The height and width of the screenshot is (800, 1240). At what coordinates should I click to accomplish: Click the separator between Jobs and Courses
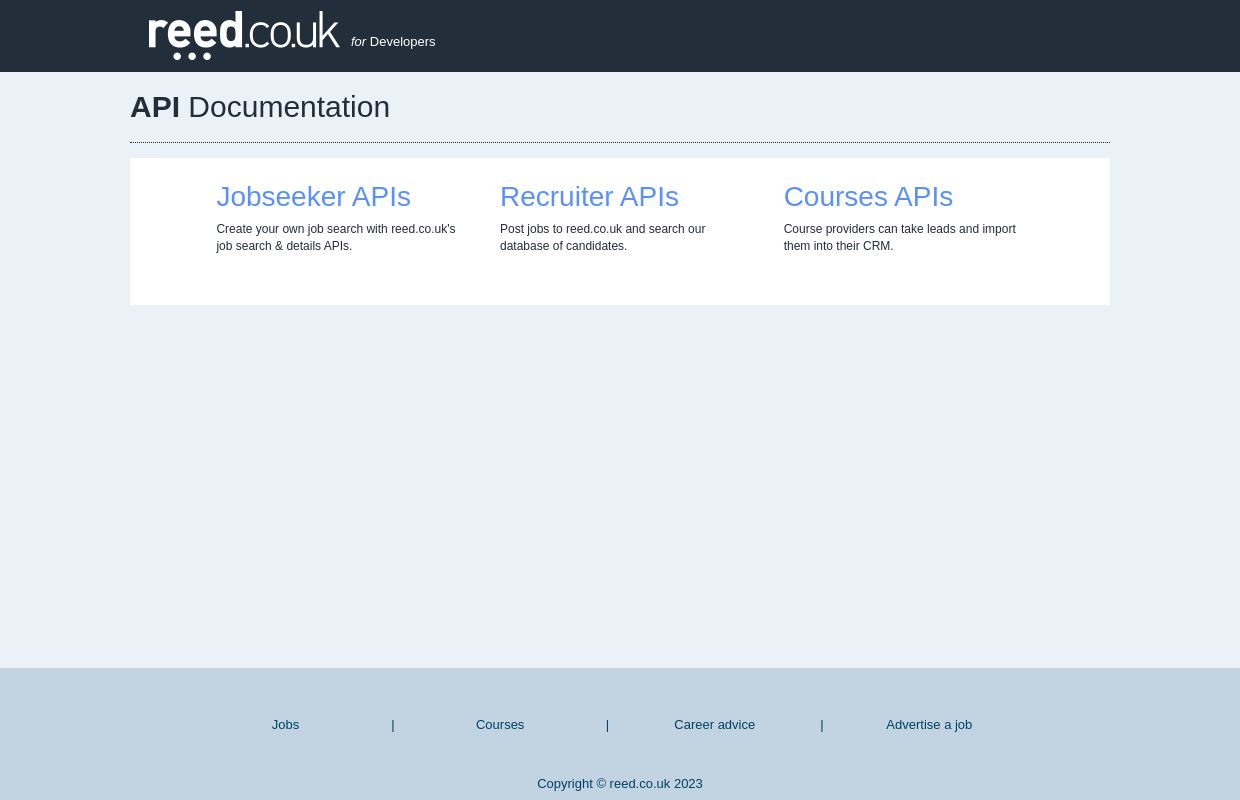[x=393, y=725]
